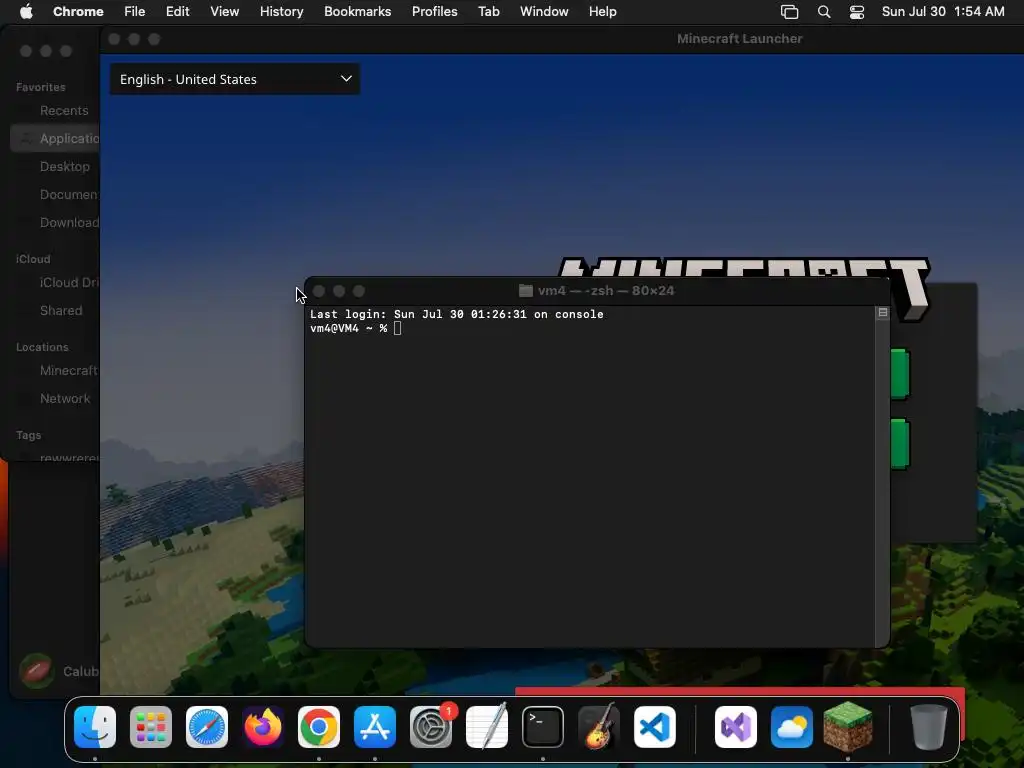This screenshot has width=1024, height=768.
Task: Open the View menu
Action: coord(225,11)
